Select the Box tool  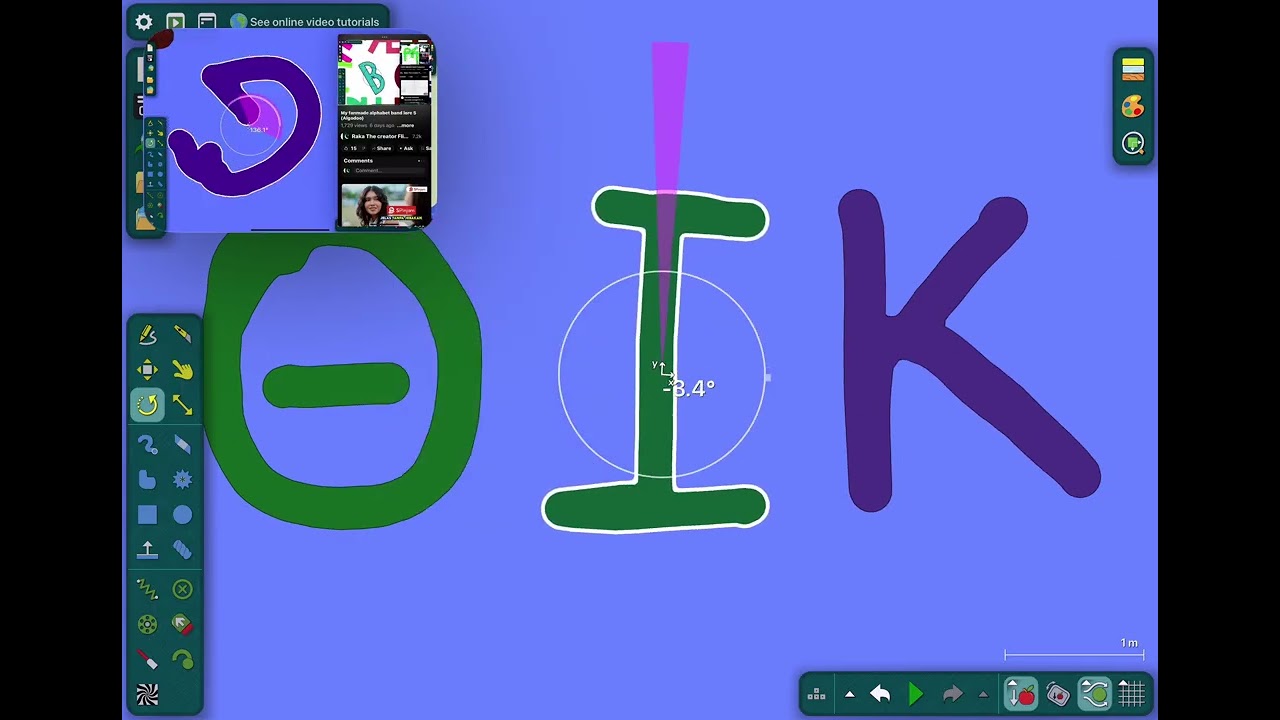pos(147,515)
